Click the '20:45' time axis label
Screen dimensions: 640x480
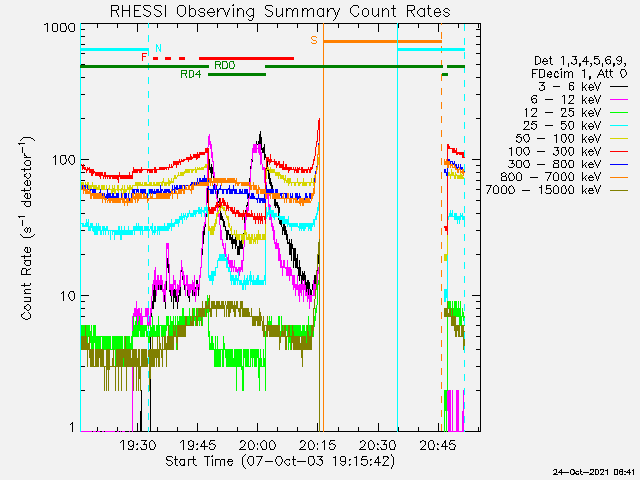pyautogui.click(x=438, y=445)
